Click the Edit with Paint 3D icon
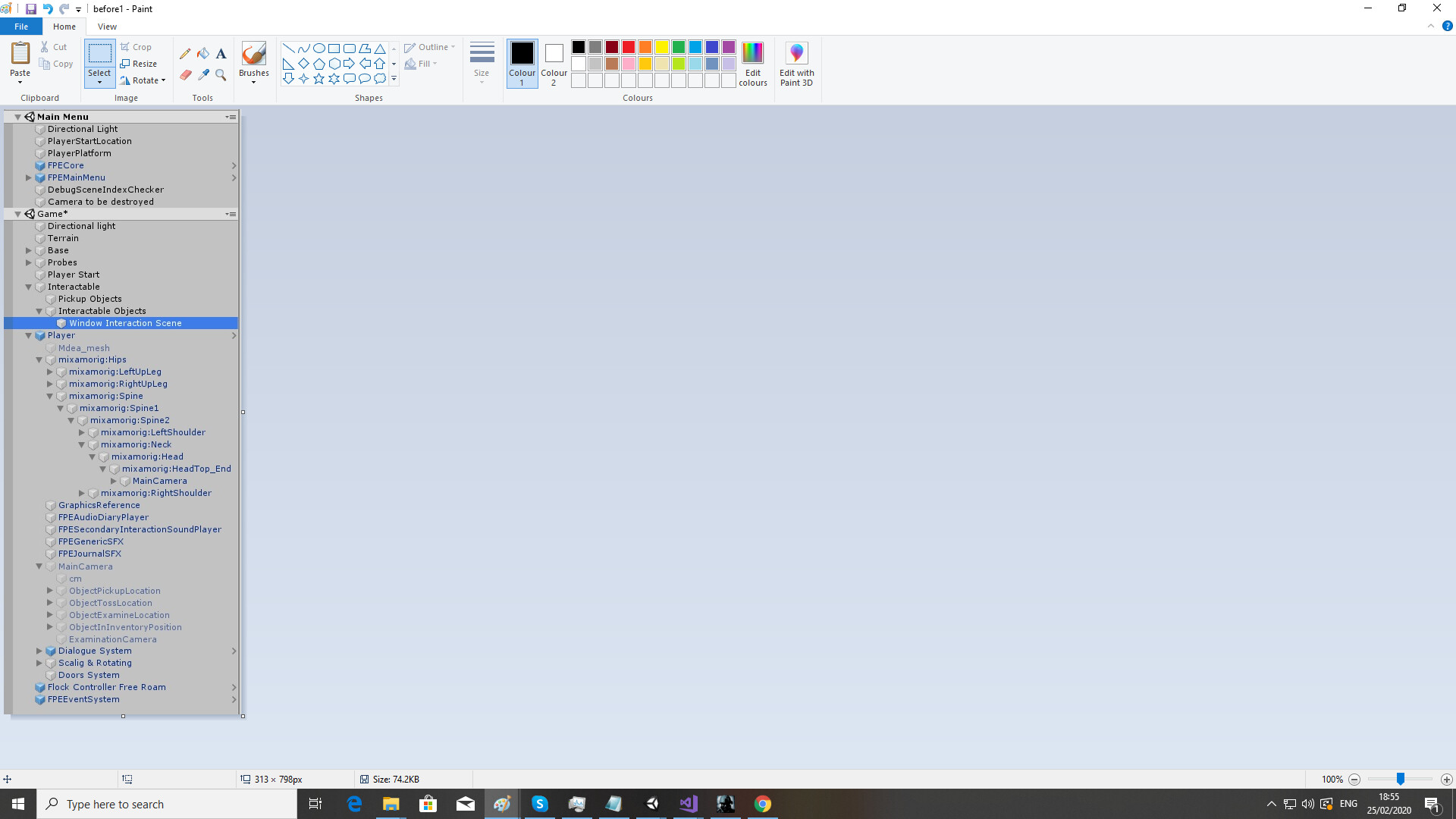The image size is (1456, 819). click(x=796, y=53)
